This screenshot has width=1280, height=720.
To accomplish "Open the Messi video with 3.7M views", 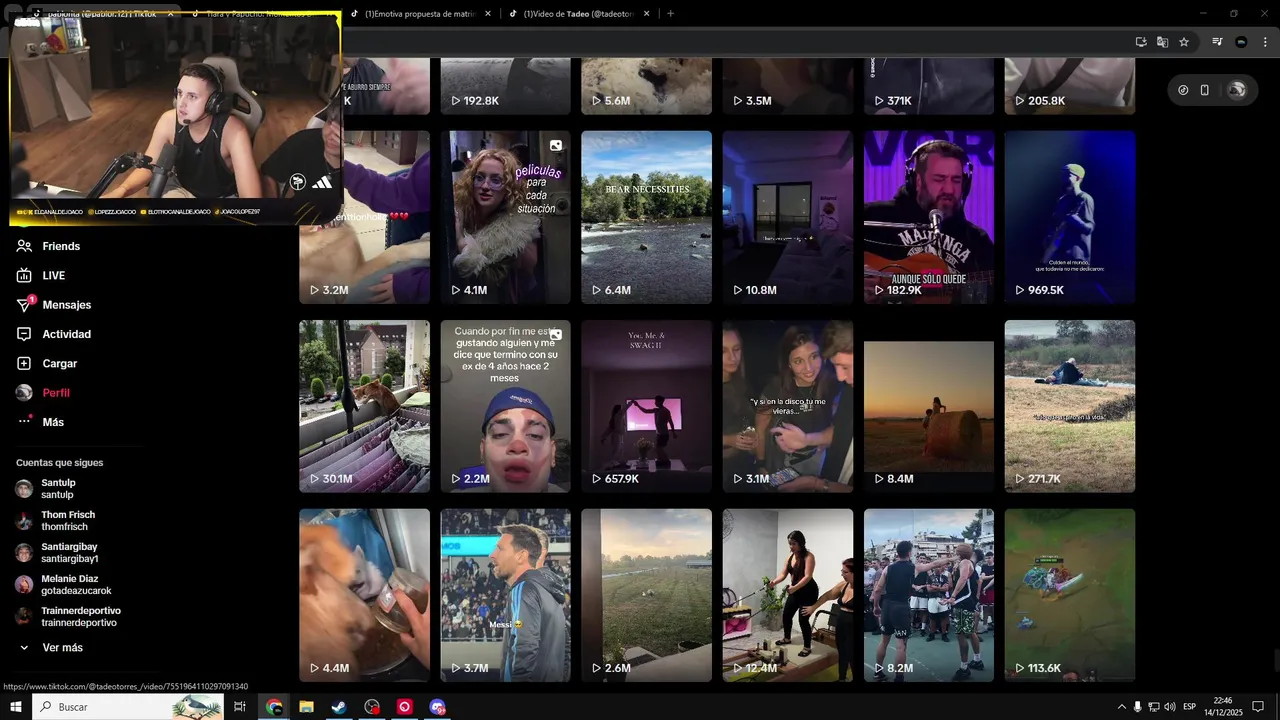I will pos(506,595).
